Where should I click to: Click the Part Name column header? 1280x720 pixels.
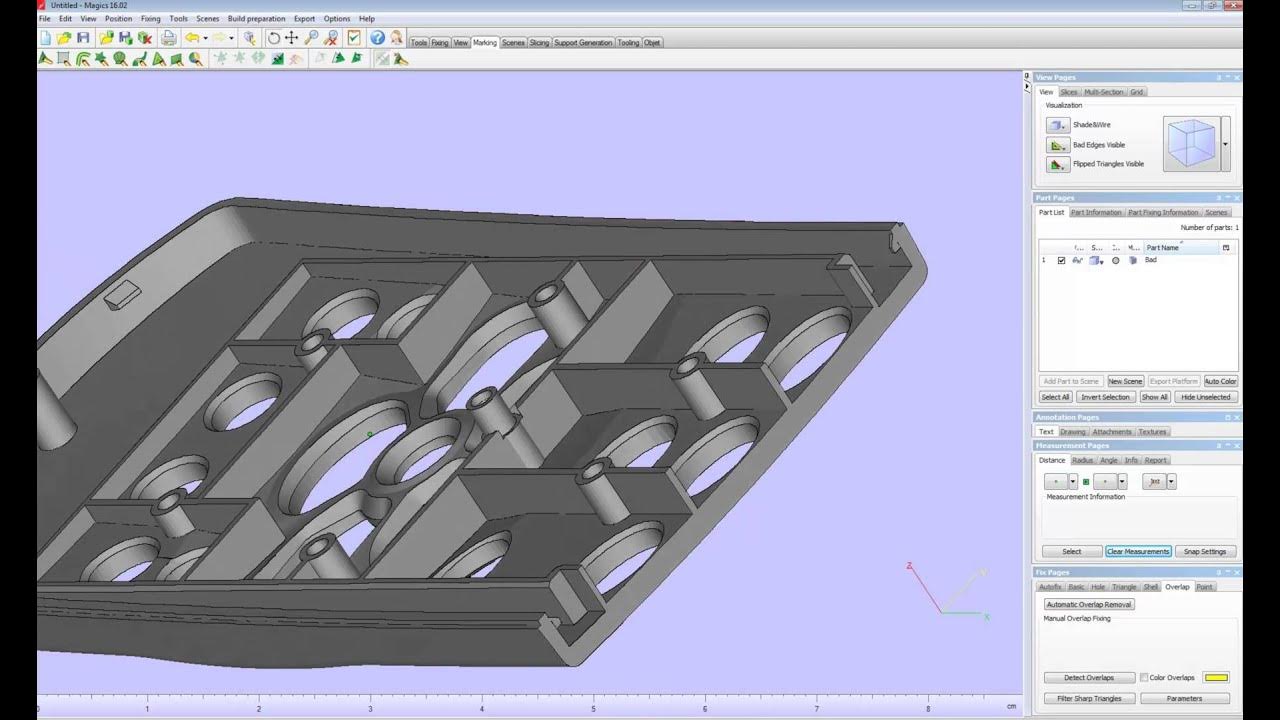point(1180,247)
